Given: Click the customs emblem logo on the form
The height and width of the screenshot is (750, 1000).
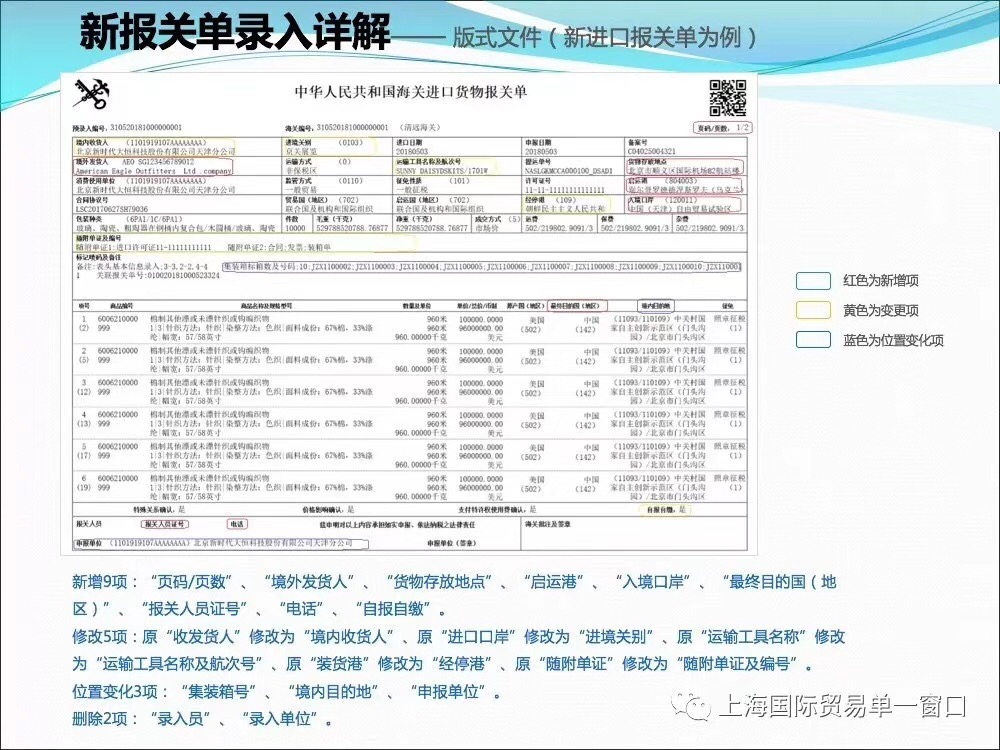Looking at the screenshot, I should [97, 97].
